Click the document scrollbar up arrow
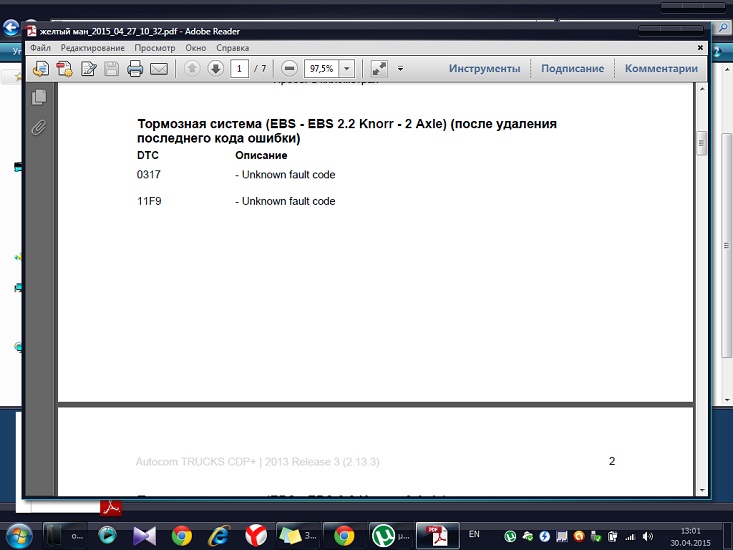The height and width of the screenshot is (550, 733). click(x=702, y=89)
